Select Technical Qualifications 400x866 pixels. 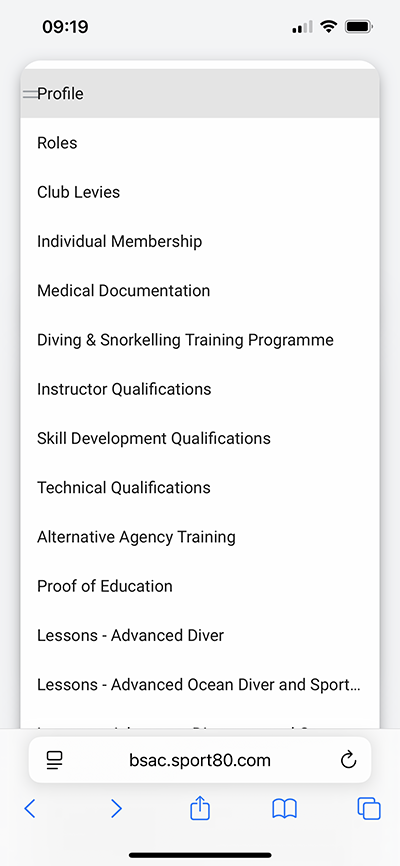coord(200,487)
